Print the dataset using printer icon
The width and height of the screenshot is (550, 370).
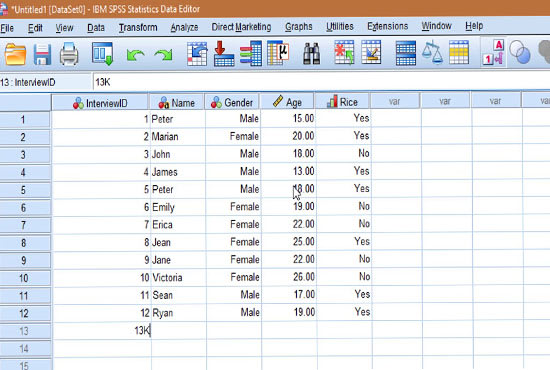(x=69, y=54)
